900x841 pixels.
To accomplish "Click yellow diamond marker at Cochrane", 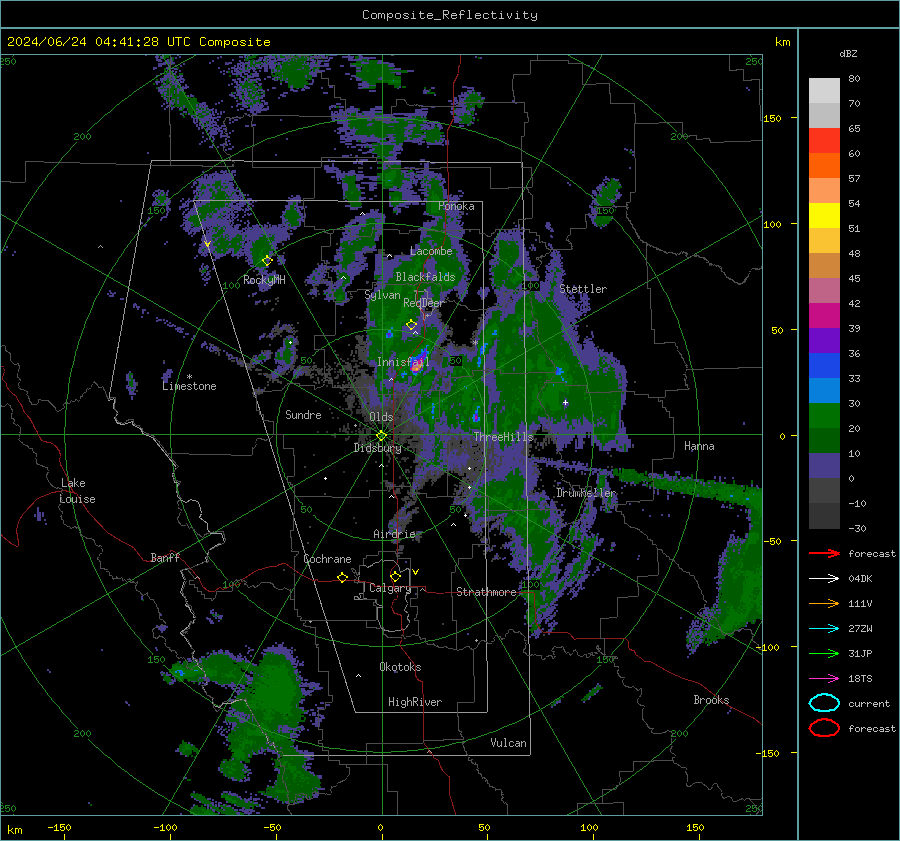I will tap(343, 577).
